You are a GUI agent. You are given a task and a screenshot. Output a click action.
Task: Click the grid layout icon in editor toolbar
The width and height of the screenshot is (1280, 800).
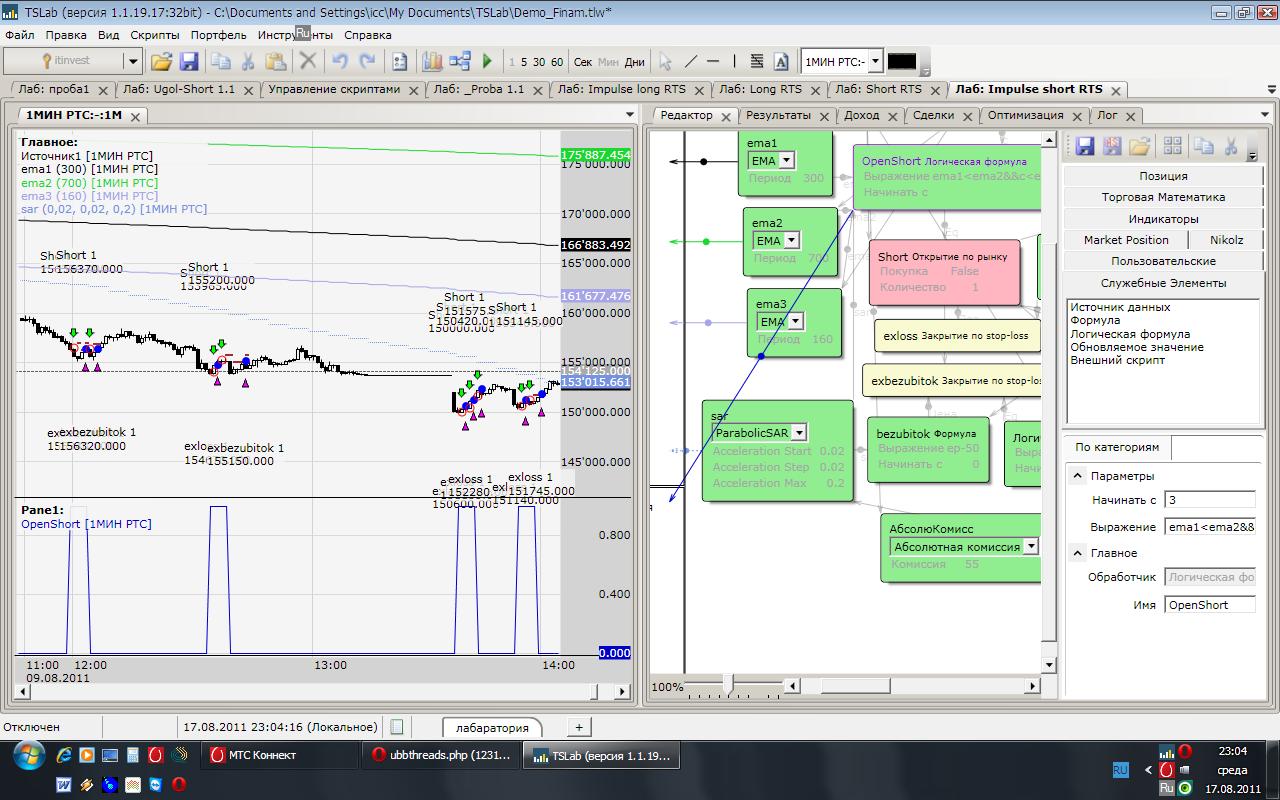1173,146
